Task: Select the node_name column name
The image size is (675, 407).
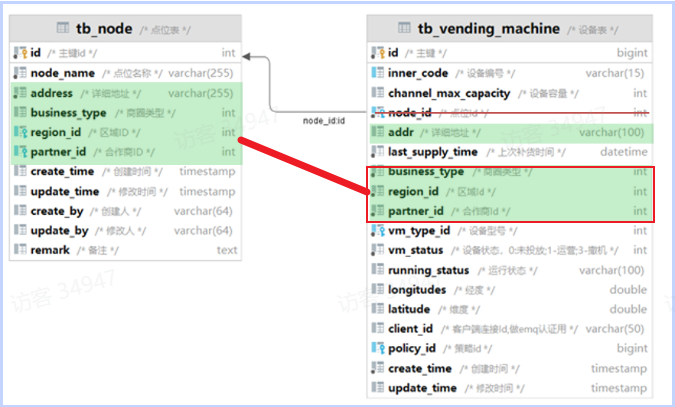Action: (62, 73)
